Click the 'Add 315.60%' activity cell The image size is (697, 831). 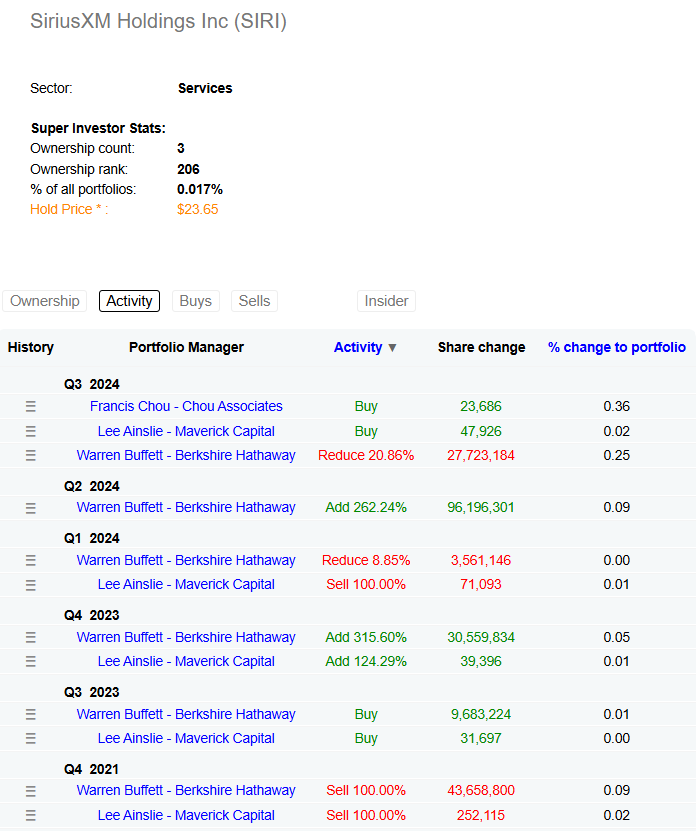366,637
